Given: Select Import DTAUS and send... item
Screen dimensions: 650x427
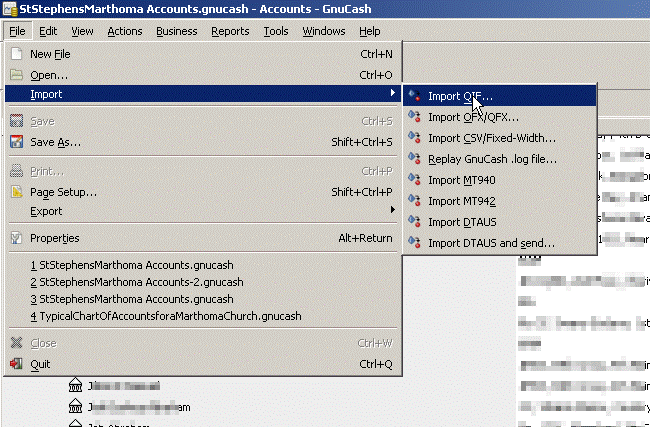Looking at the screenshot, I should (500, 243).
